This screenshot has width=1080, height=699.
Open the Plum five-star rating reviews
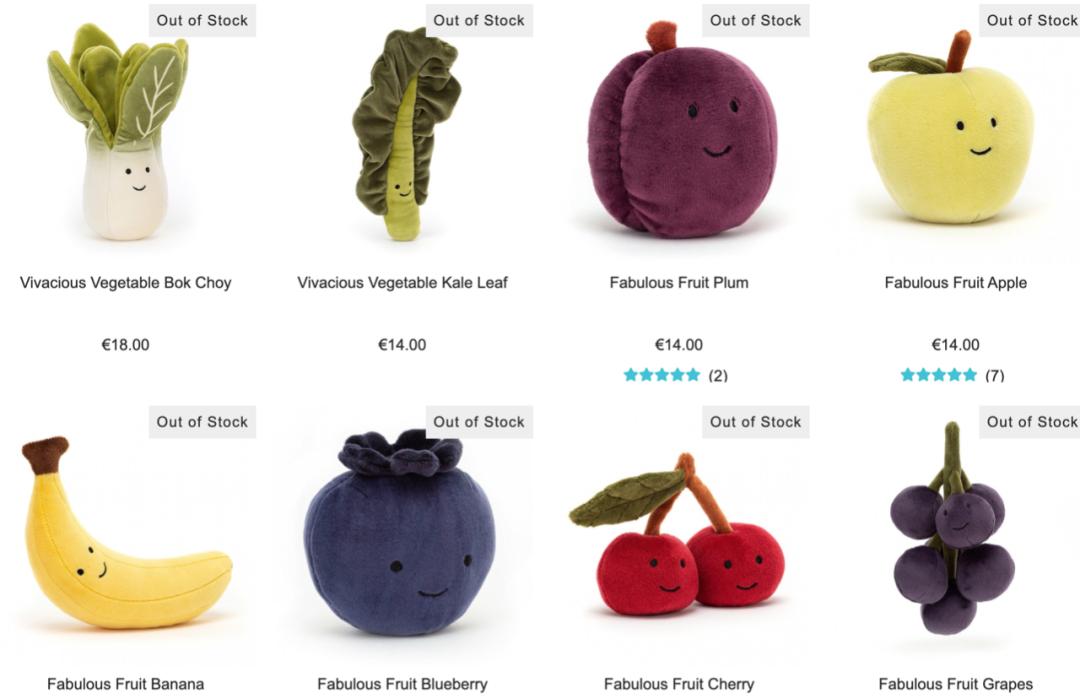point(662,375)
